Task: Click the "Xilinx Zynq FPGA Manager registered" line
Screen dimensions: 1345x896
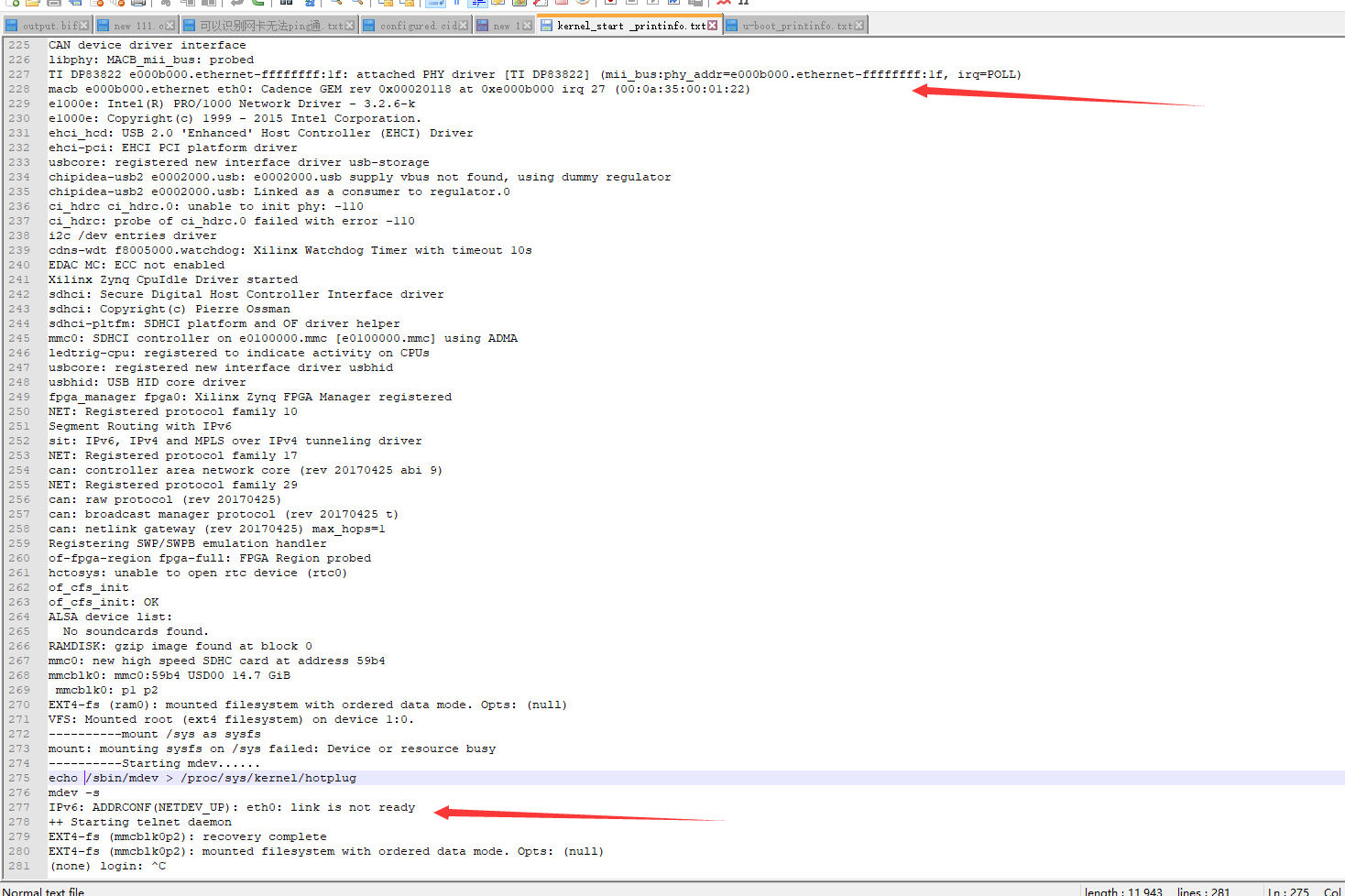Action: click(x=250, y=397)
